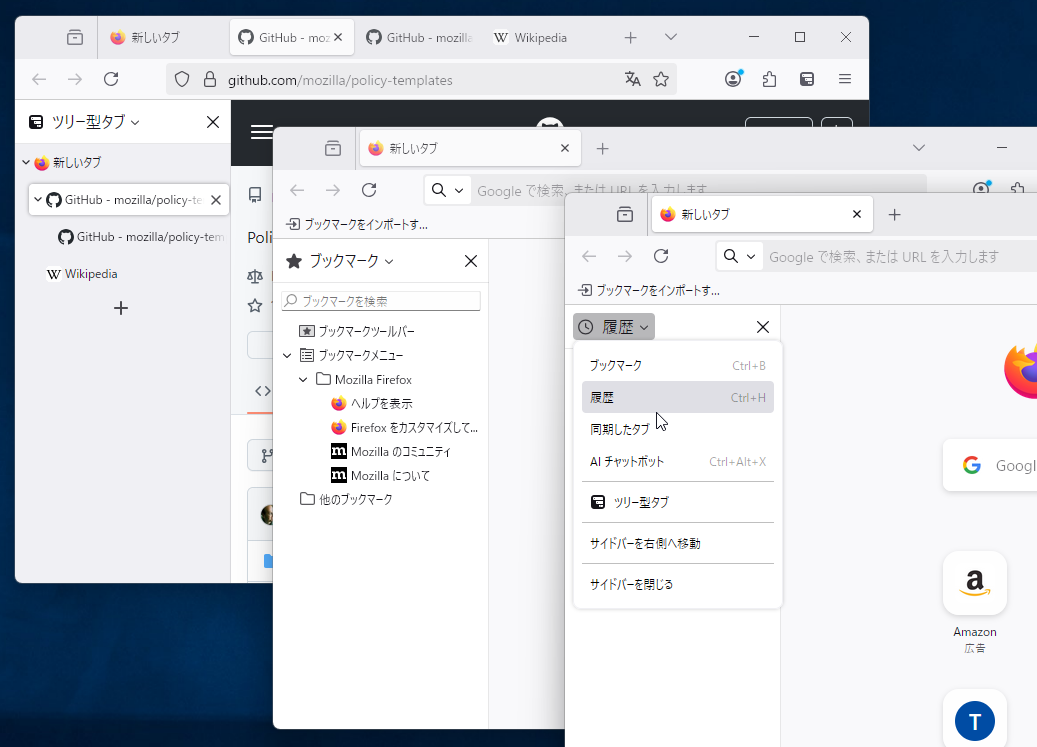1037x747 pixels.
Task: Open the application menu hamburger icon
Action: tap(844, 78)
